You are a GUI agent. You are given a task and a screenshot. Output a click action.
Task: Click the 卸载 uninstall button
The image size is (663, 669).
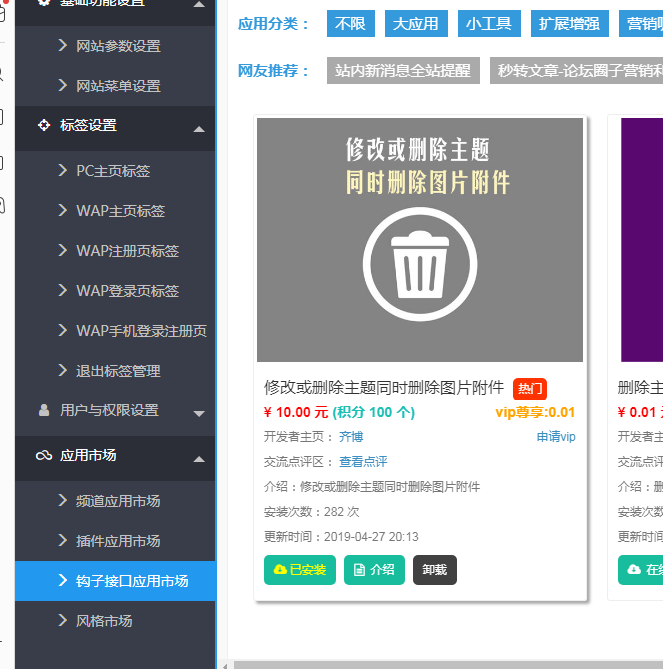pyautogui.click(x=434, y=570)
